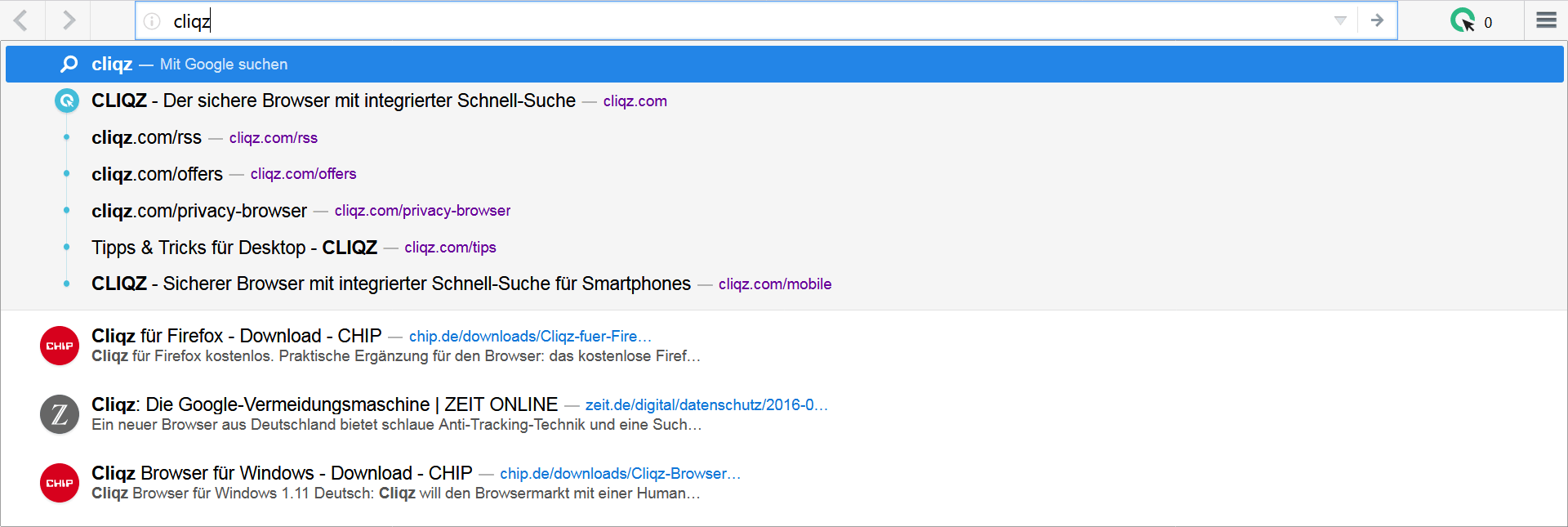Open the purple cliqz.com/offers URL
The height and width of the screenshot is (527, 1568).
(304, 174)
